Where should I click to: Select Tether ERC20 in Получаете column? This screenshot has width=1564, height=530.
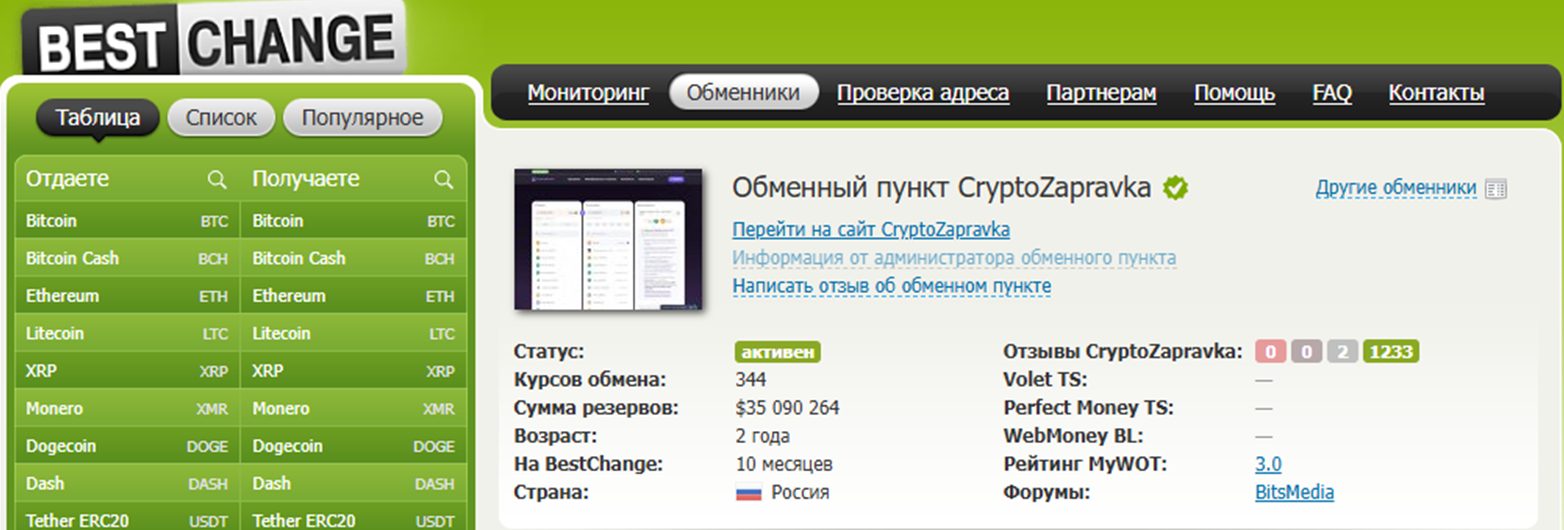point(354,517)
